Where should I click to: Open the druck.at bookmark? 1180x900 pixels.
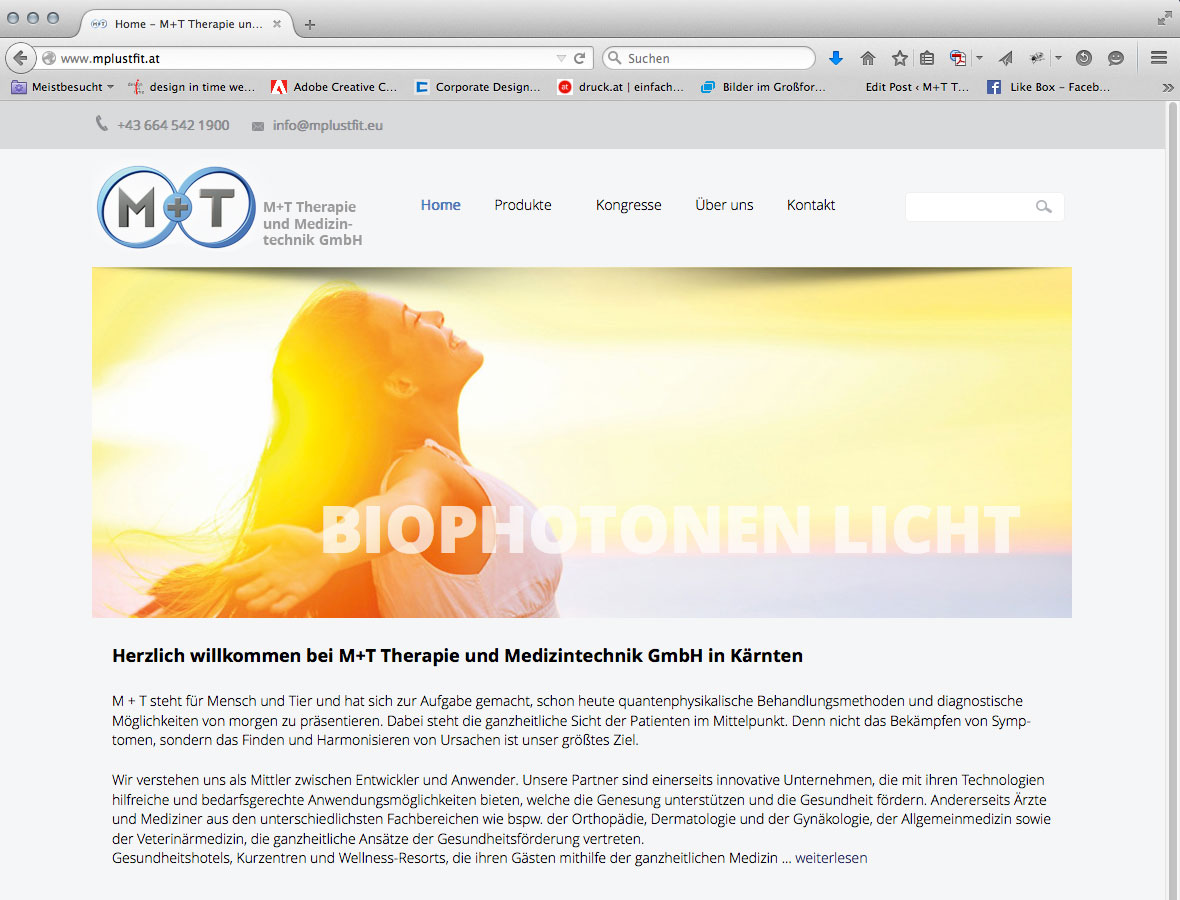tap(621, 87)
